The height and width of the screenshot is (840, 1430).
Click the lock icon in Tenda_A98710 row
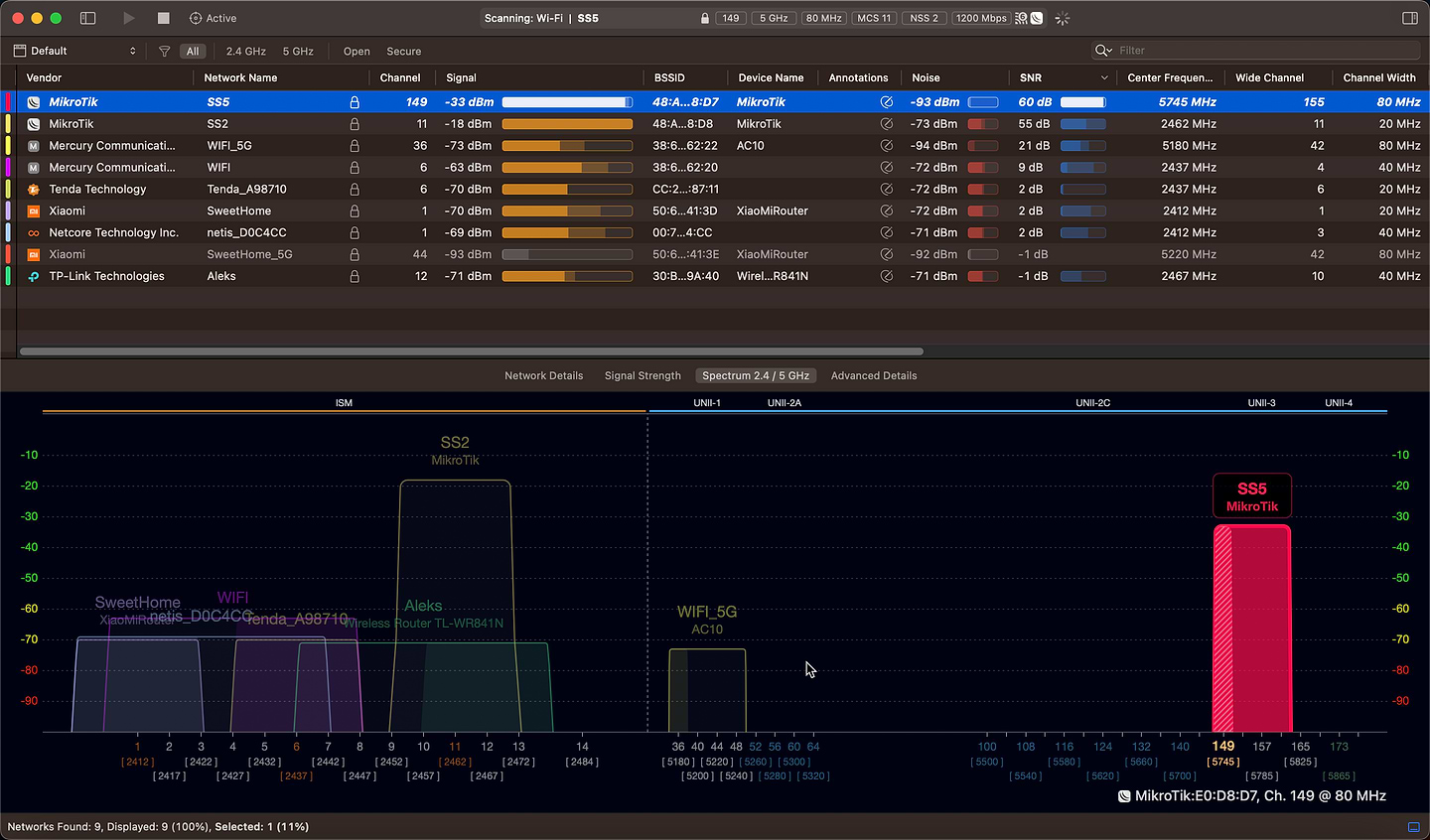point(355,189)
